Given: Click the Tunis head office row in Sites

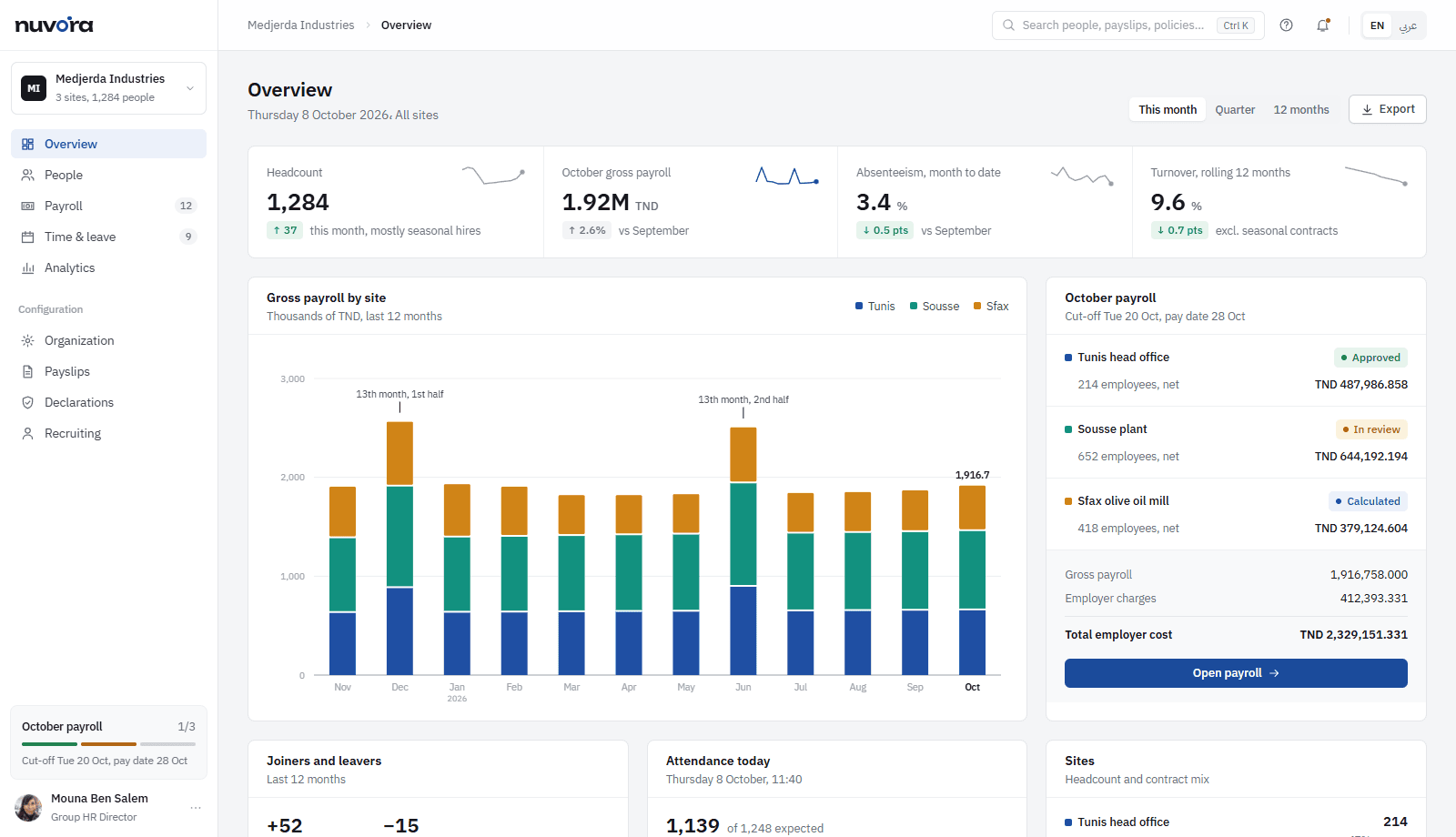Looking at the screenshot, I should pyautogui.click(x=1236, y=822).
